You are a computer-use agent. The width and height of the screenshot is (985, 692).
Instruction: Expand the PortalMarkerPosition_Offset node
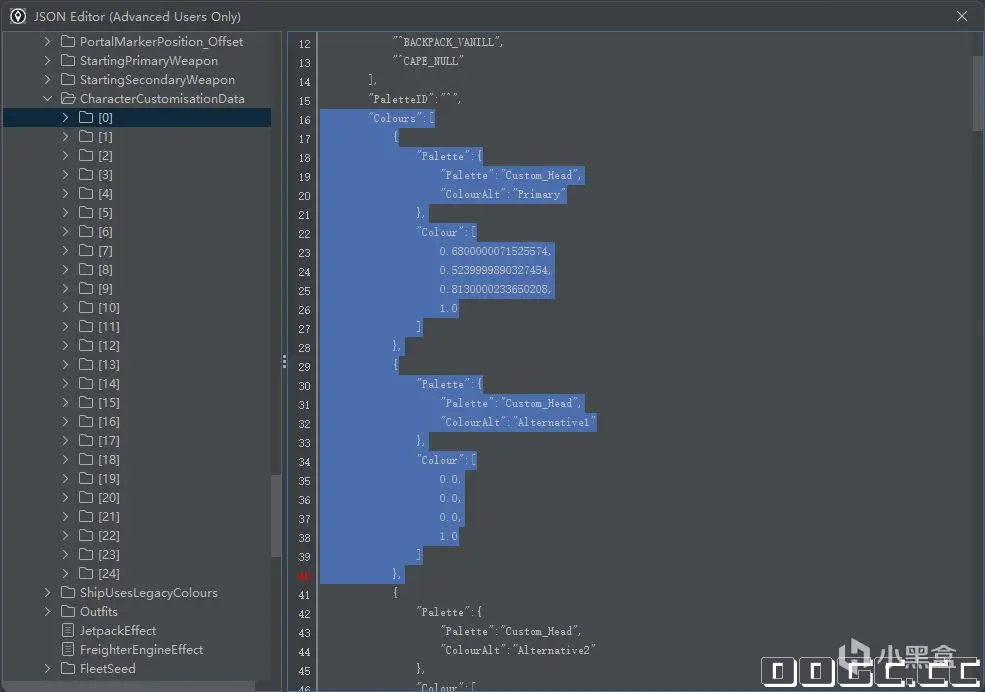point(47,41)
